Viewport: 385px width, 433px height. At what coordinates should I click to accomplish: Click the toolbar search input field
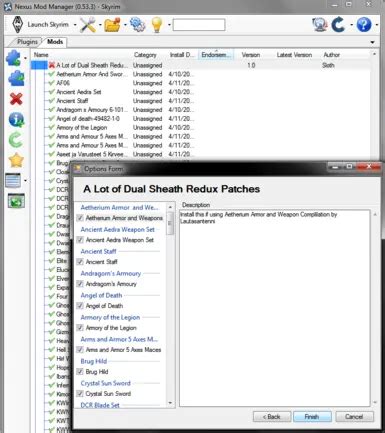coord(199,25)
